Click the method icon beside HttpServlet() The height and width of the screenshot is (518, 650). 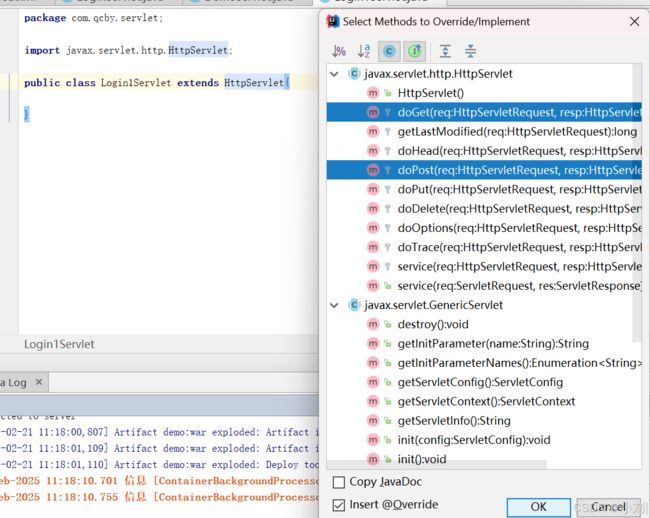tap(373, 93)
